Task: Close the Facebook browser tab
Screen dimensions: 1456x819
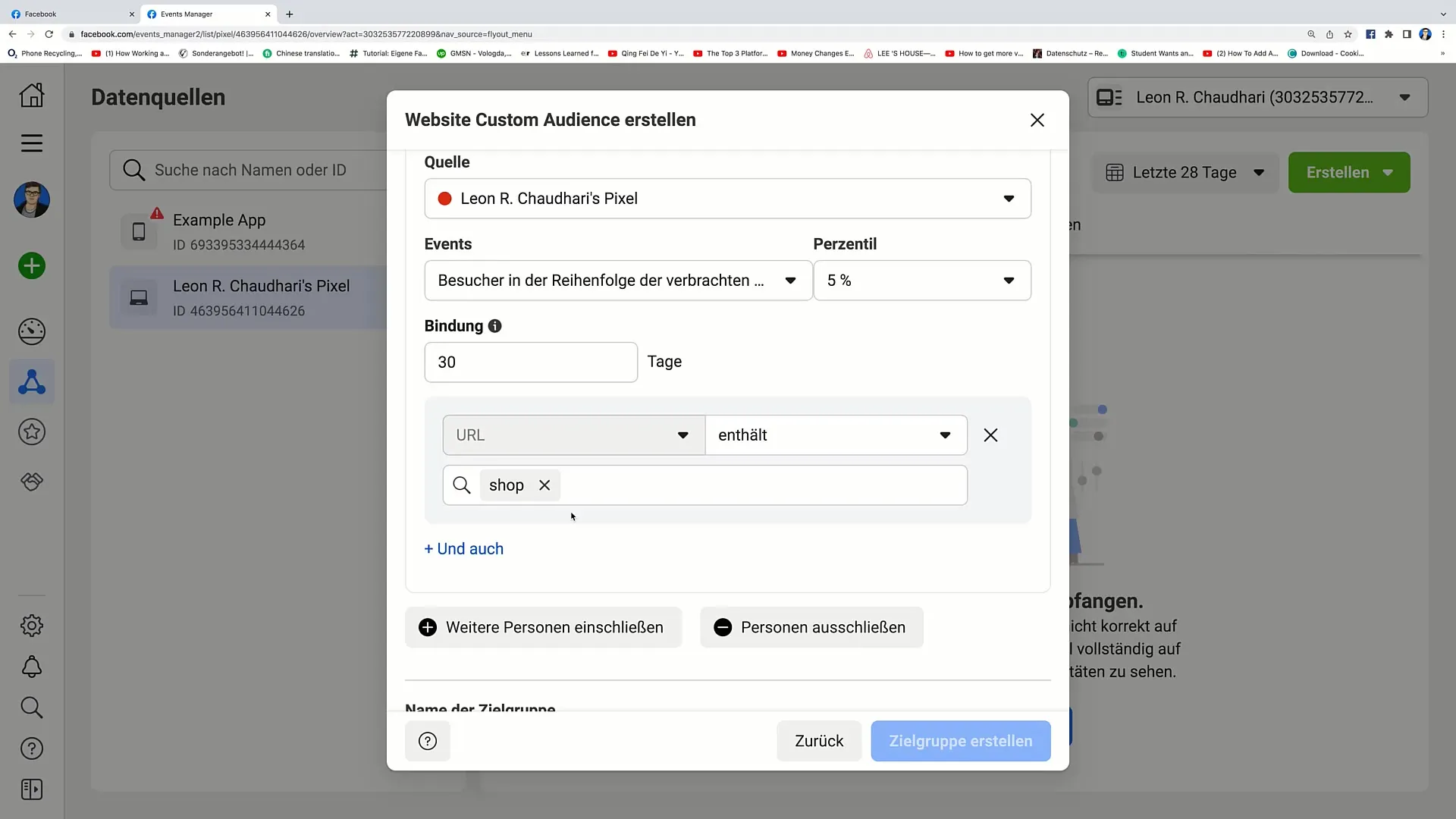Action: pyautogui.click(x=131, y=14)
